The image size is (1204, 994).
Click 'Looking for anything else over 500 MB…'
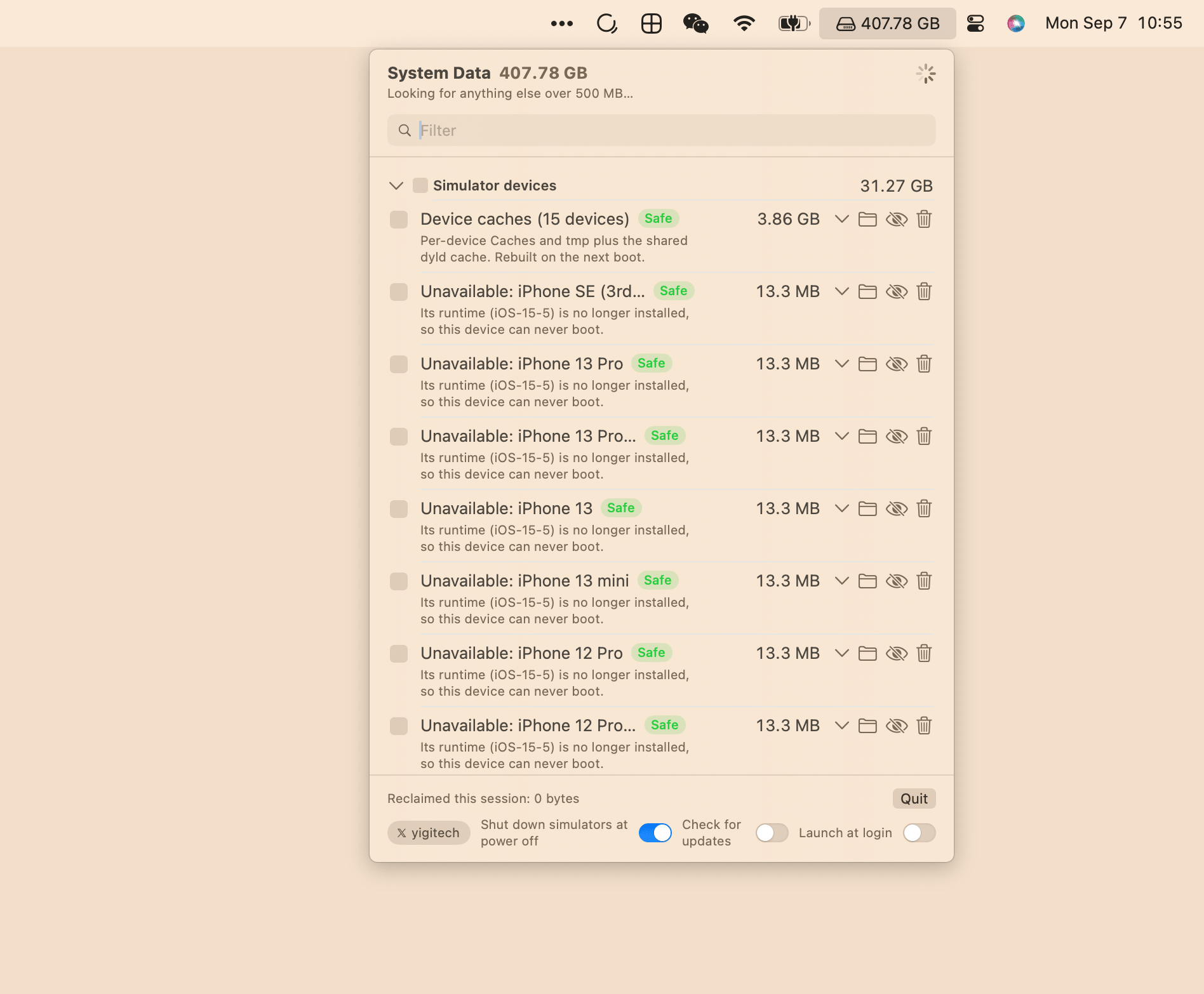pyautogui.click(x=510, y=93)
